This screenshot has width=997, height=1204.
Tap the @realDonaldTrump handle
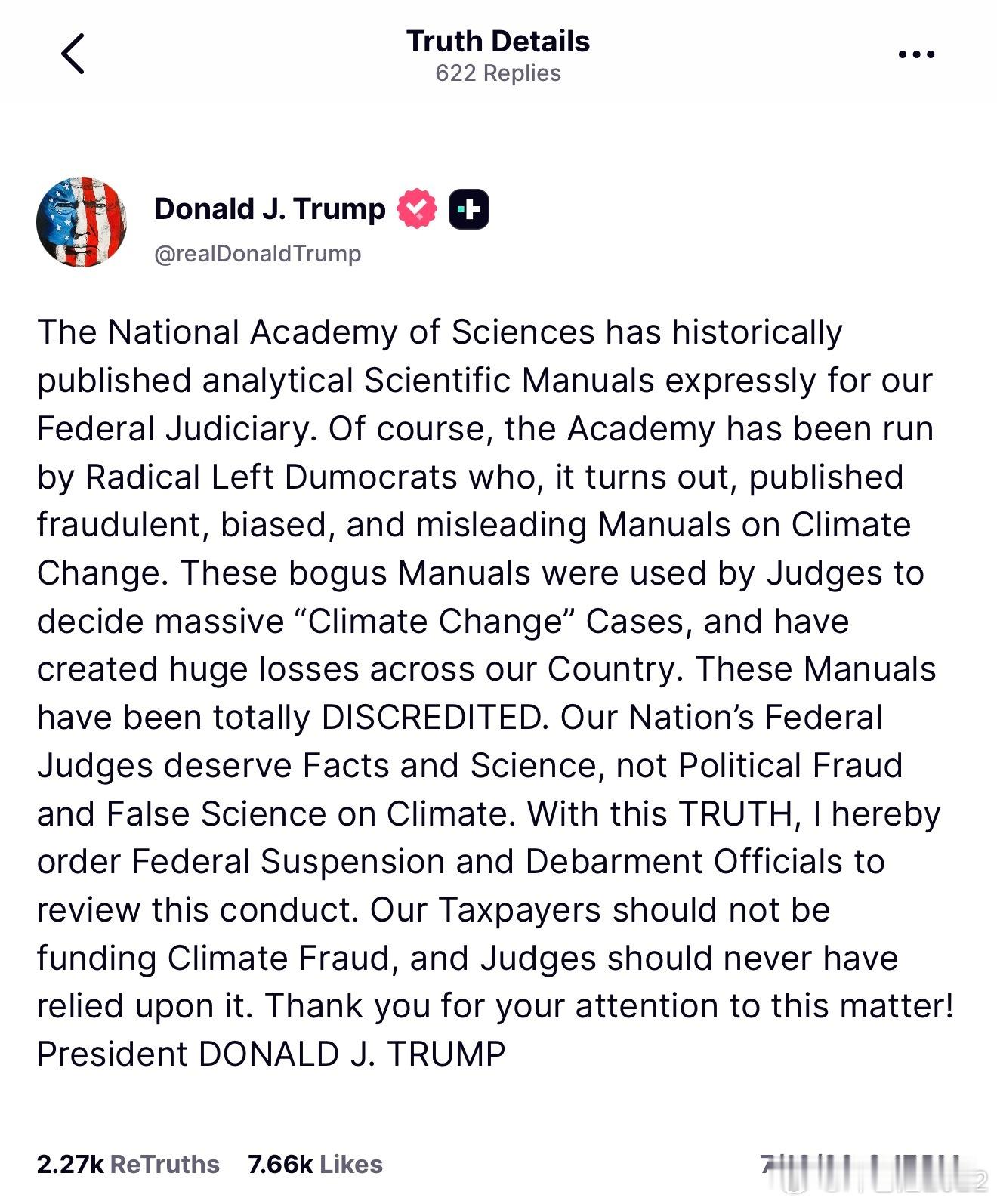click(x=258, y=253)
